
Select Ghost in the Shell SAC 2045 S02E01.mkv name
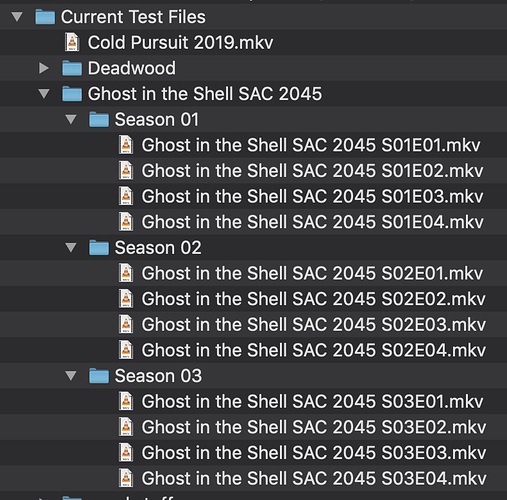coord(312,274)
